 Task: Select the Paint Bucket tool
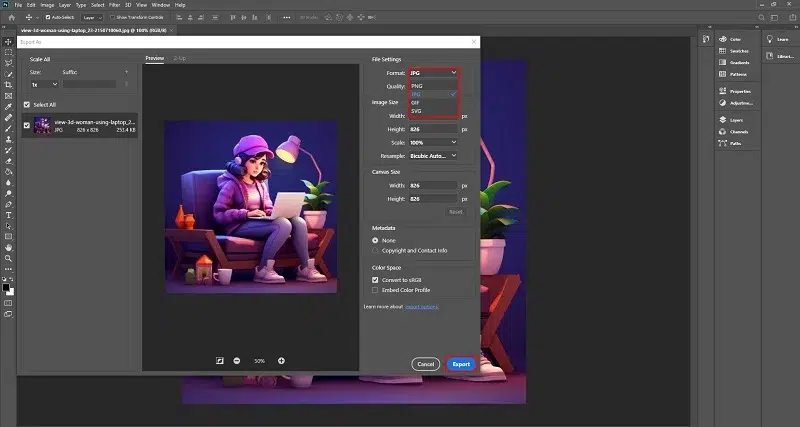coord(8,171)
